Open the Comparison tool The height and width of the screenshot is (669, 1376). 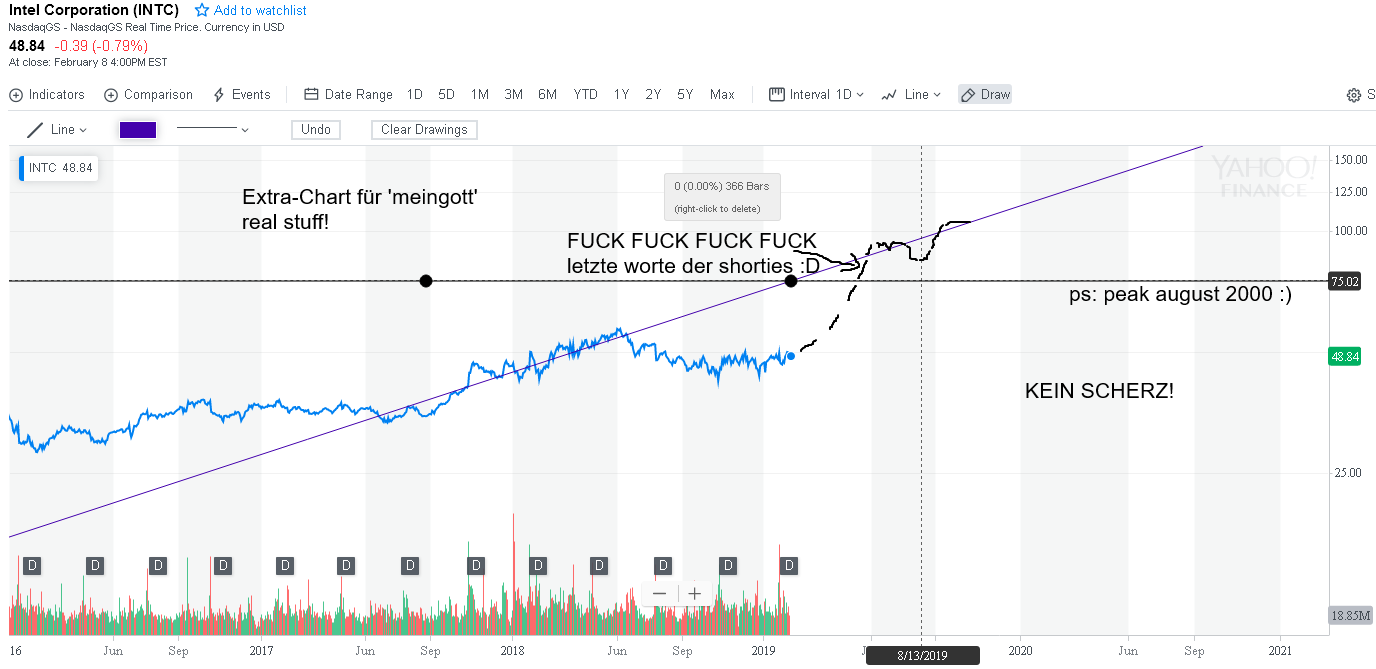[147, 94]
